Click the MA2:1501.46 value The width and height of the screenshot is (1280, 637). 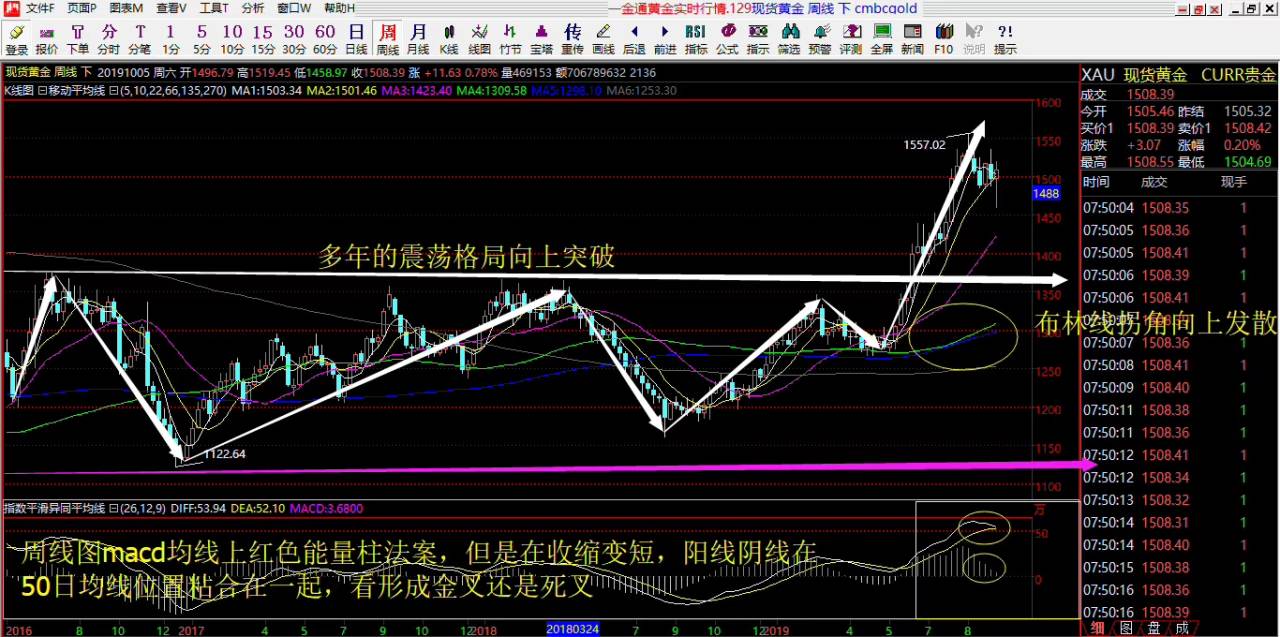342,90
